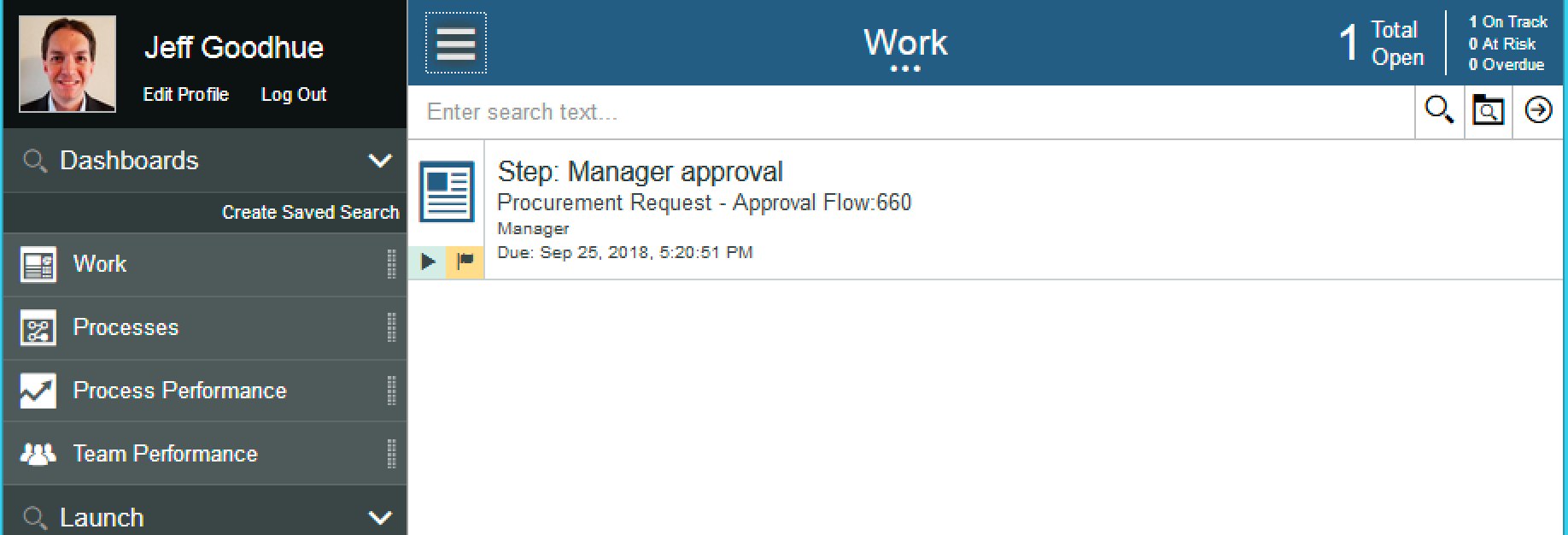Click the flag icon on the task
The height and width of the screenshot is (535, 1568).
click(x=465, y=262)
